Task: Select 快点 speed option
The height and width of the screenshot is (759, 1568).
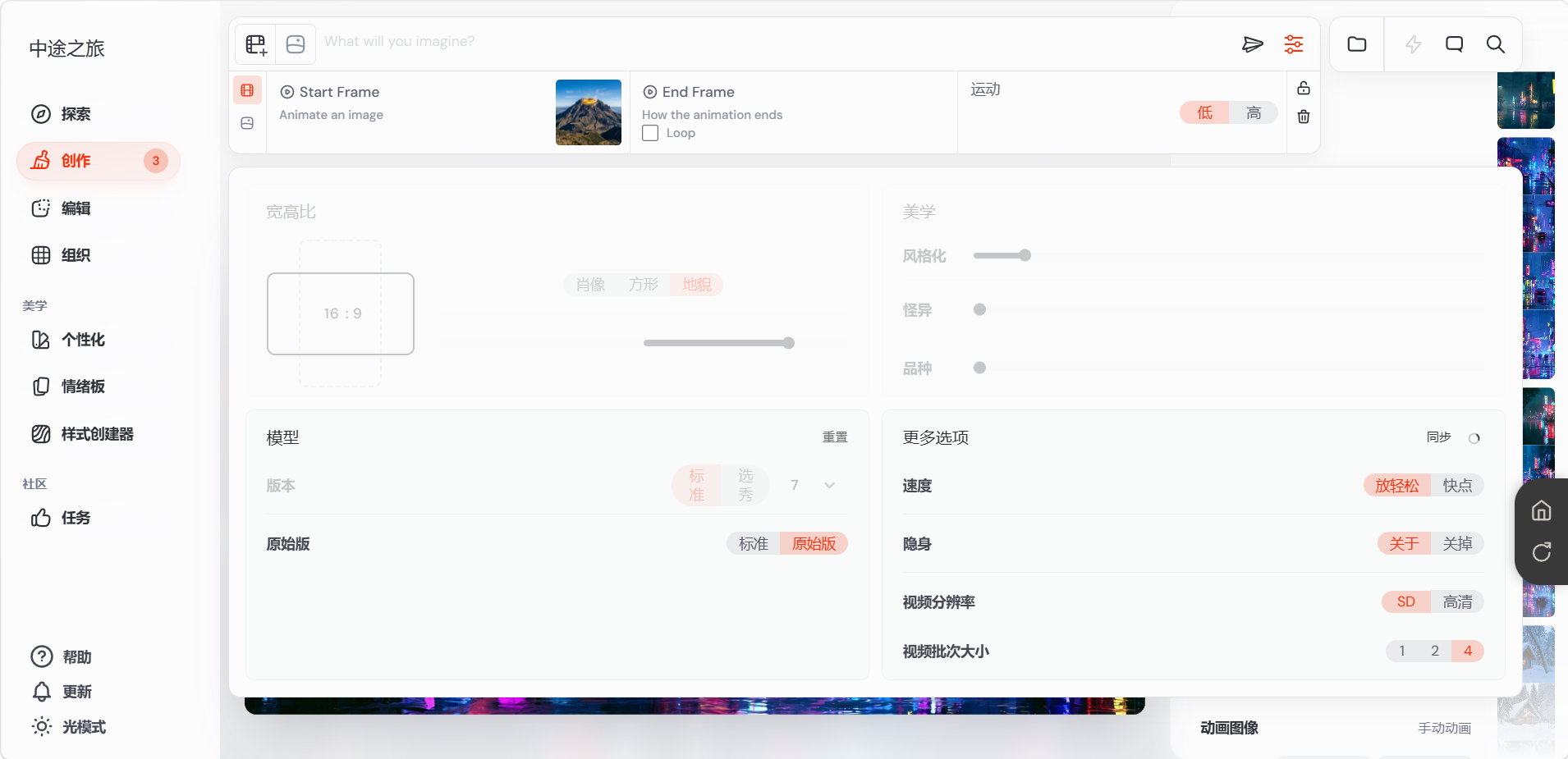Action: pyautogui.click(x=1457, y=486)
